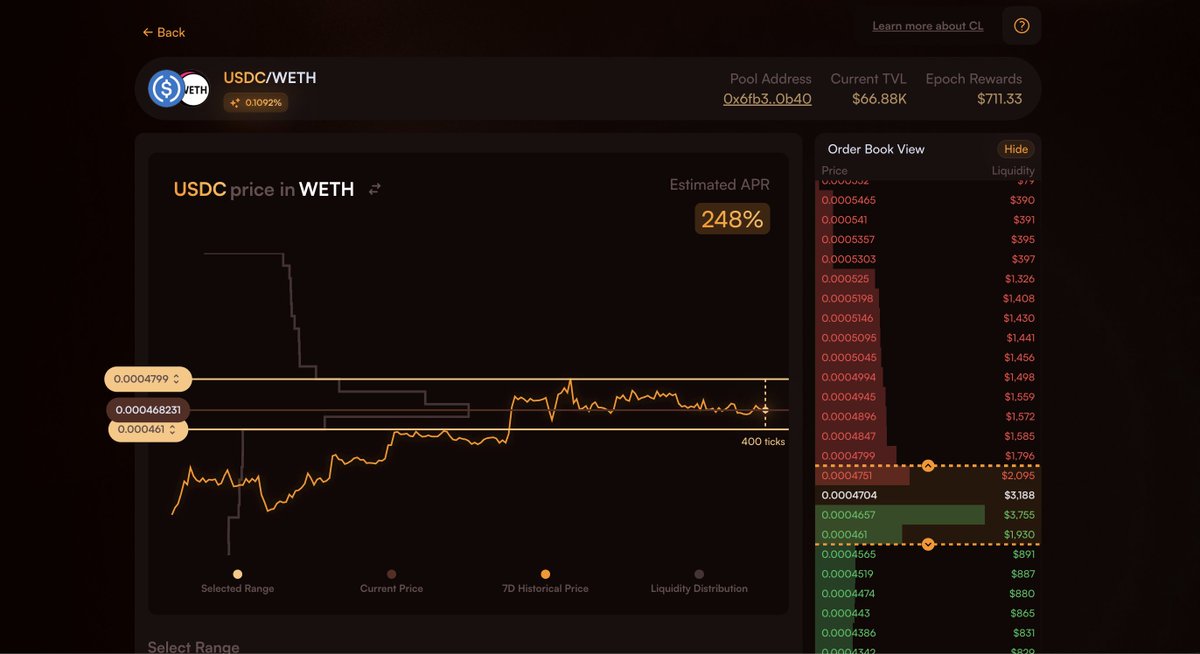This screenshot has height=654, width=1200.
Task: Click the Select Range heading
Action: click(194, 646)
